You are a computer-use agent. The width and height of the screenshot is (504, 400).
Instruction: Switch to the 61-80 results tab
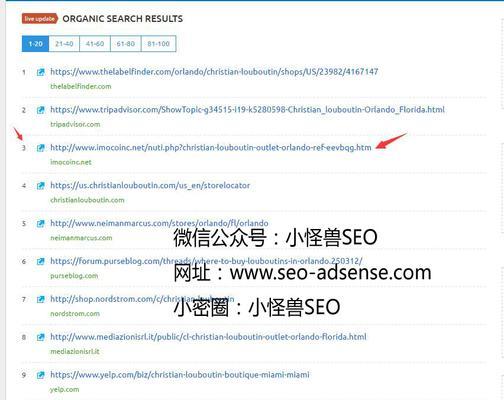click(126, 44)
